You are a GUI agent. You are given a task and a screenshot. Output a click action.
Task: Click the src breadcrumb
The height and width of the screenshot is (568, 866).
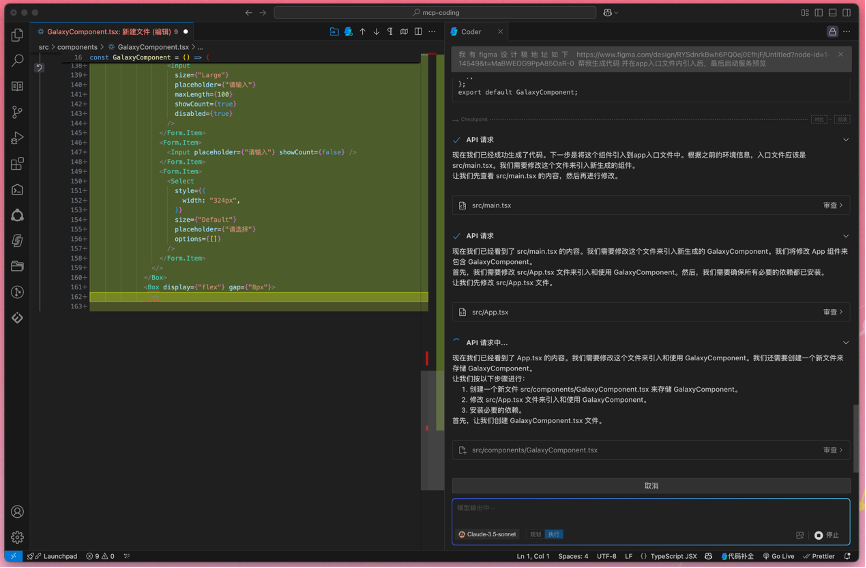44,47
